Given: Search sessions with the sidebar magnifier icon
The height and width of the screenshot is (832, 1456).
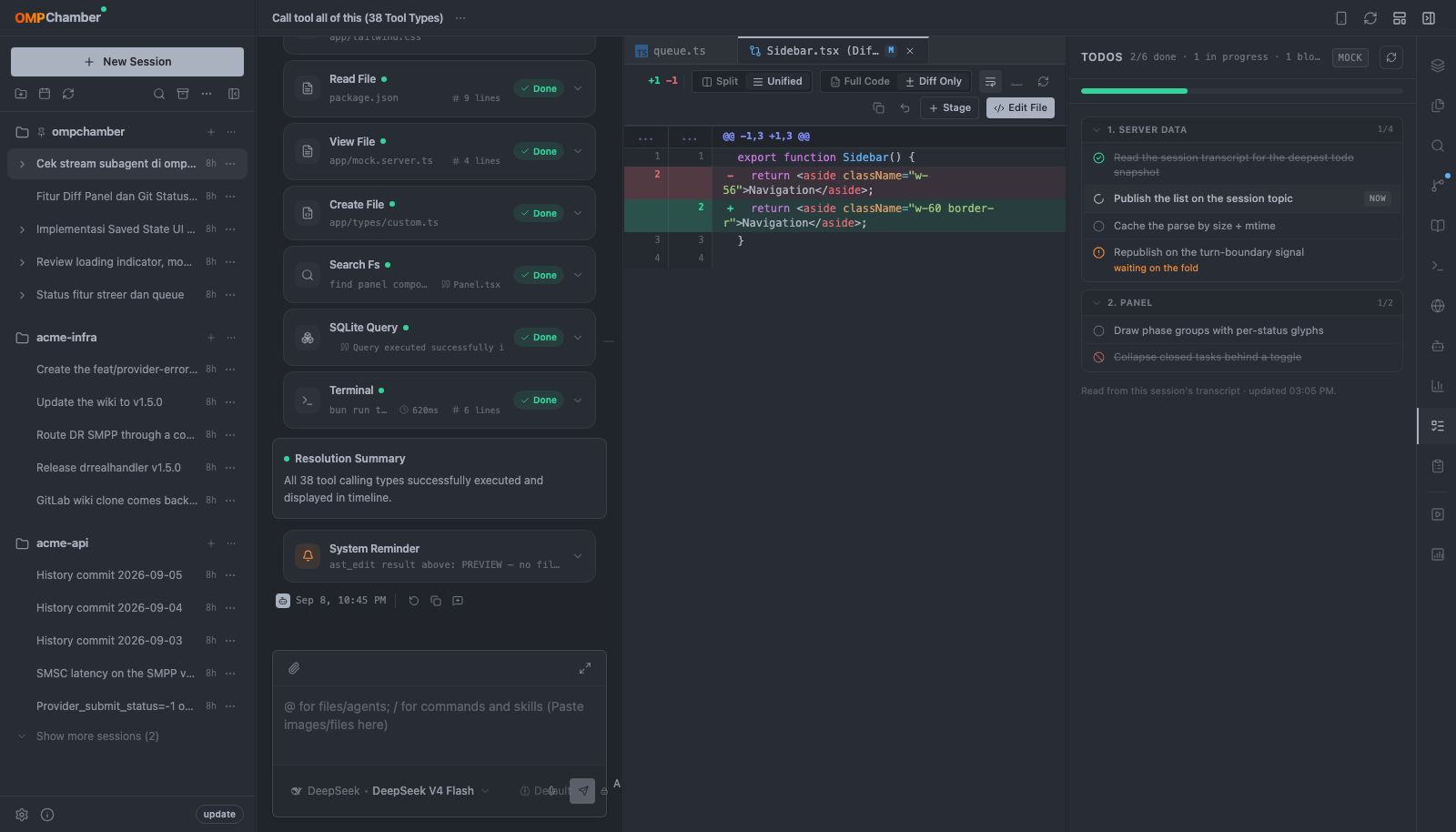Looking at the screenshot, I should [159, 94].
